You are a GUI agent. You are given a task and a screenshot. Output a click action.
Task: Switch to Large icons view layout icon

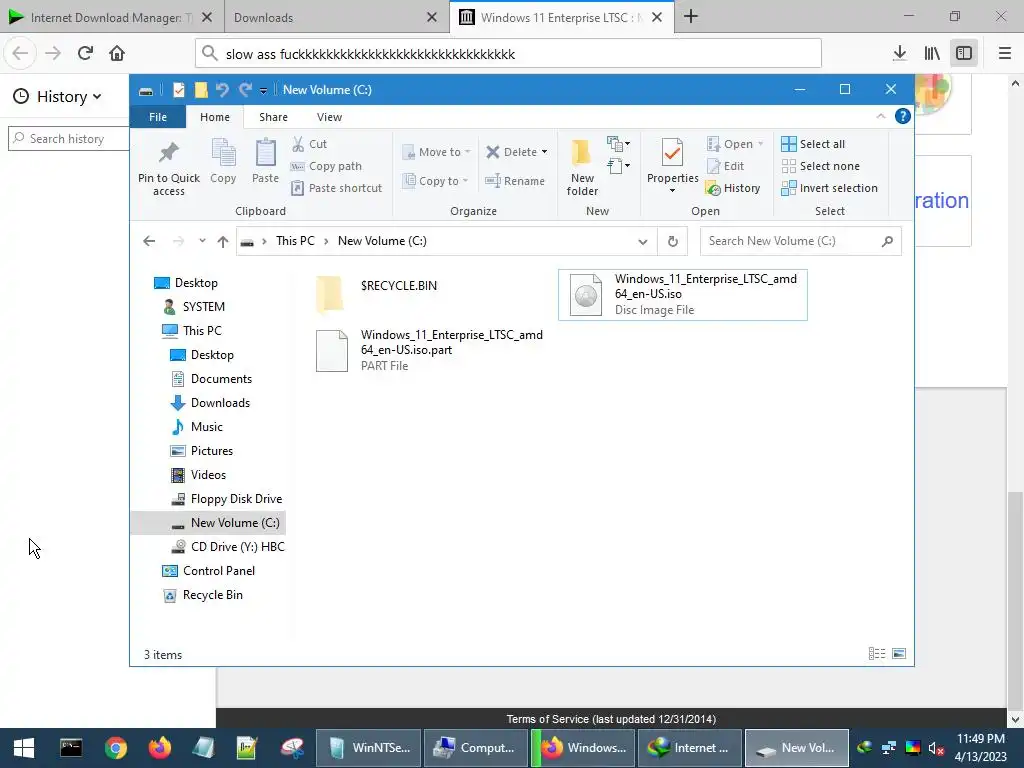coord(899,654)
